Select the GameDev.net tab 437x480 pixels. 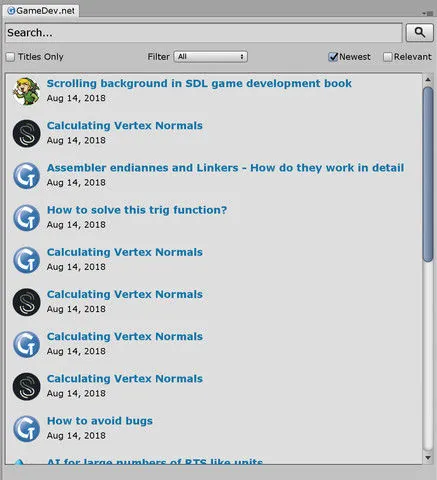pos(41,11)
